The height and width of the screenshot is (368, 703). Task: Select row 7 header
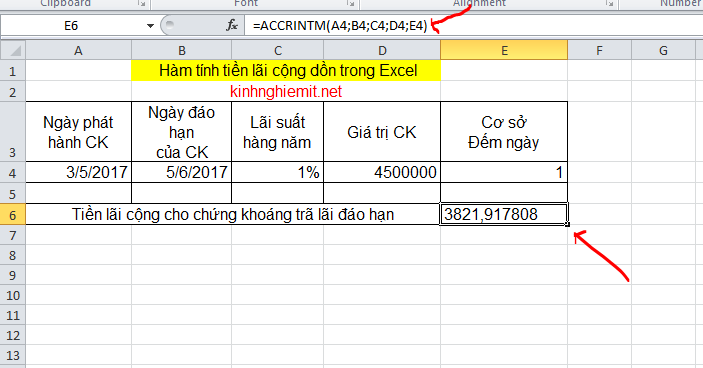pyautogui.click(x=13, y=235)
